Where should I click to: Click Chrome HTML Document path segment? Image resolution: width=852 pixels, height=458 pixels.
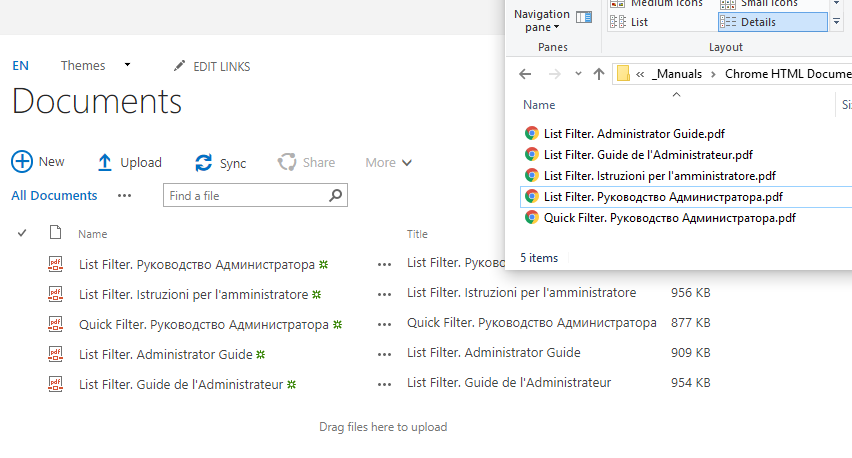[x=788, y=74]
